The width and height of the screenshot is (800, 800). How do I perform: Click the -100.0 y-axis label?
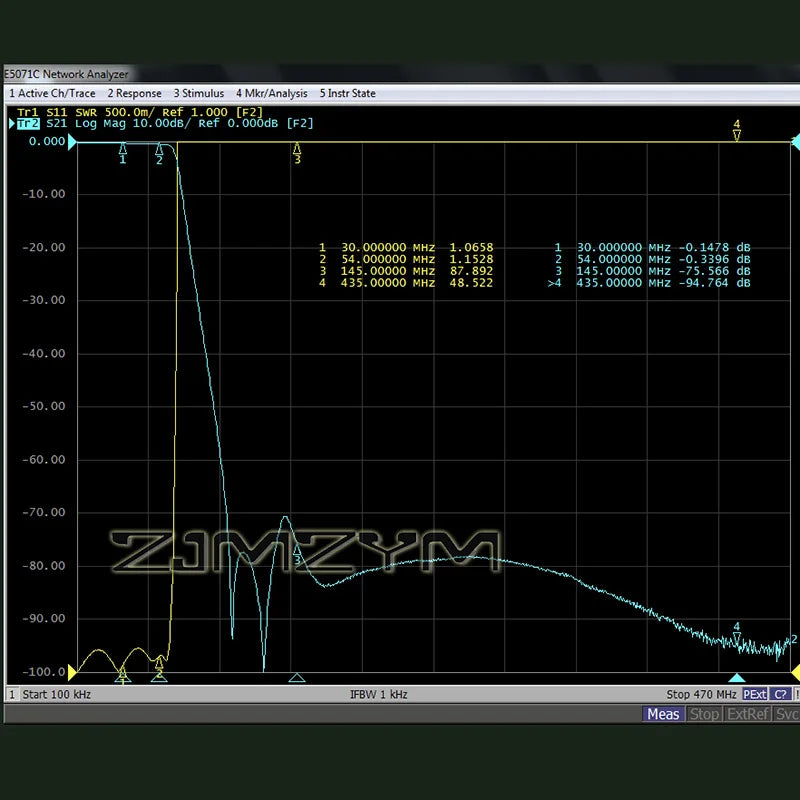[44, 672]
